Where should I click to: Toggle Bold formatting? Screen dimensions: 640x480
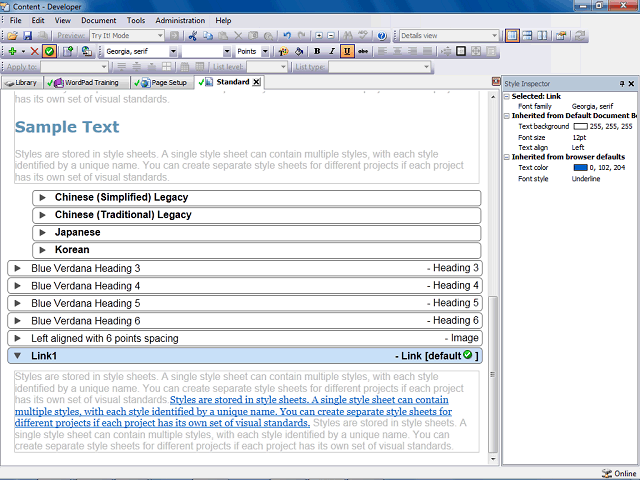(317, 51)
